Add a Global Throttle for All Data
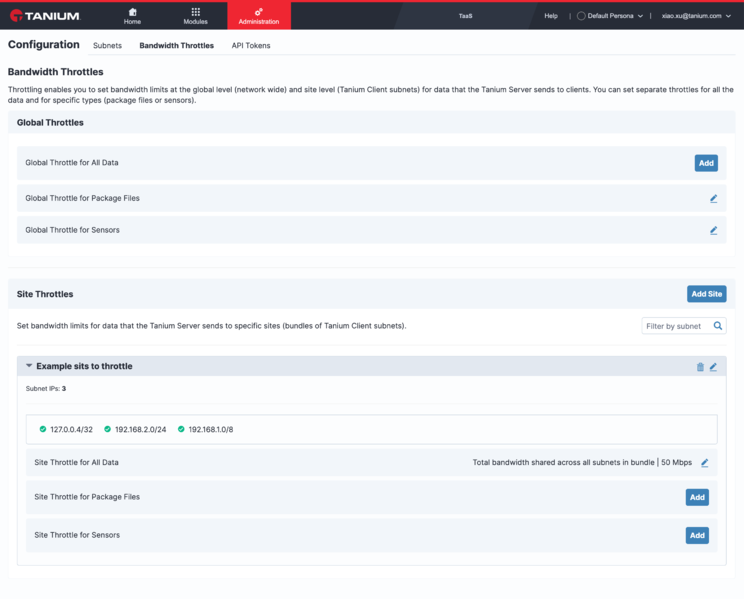The image size is (744, 599). 706,163
